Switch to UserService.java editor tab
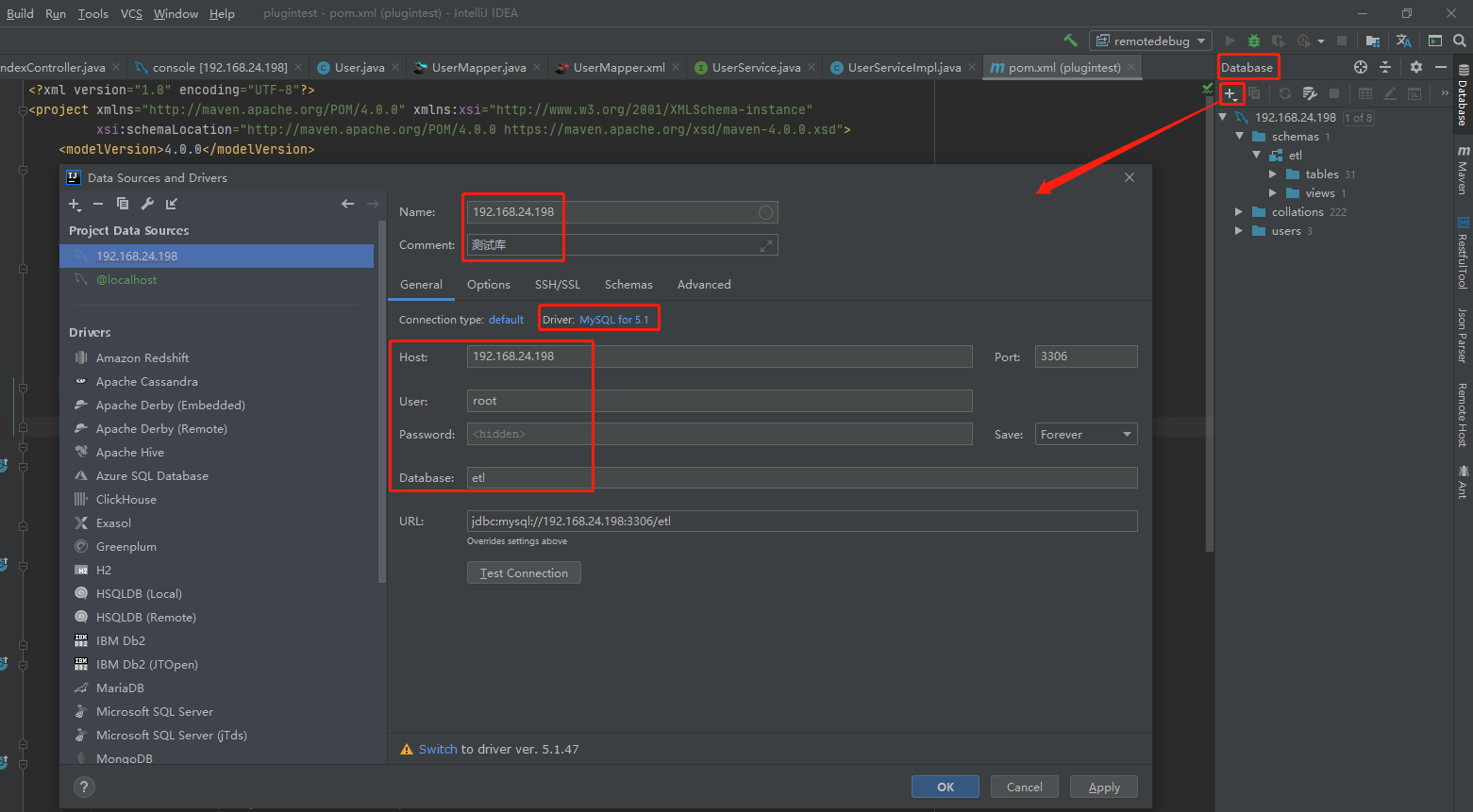 [753, 67]
